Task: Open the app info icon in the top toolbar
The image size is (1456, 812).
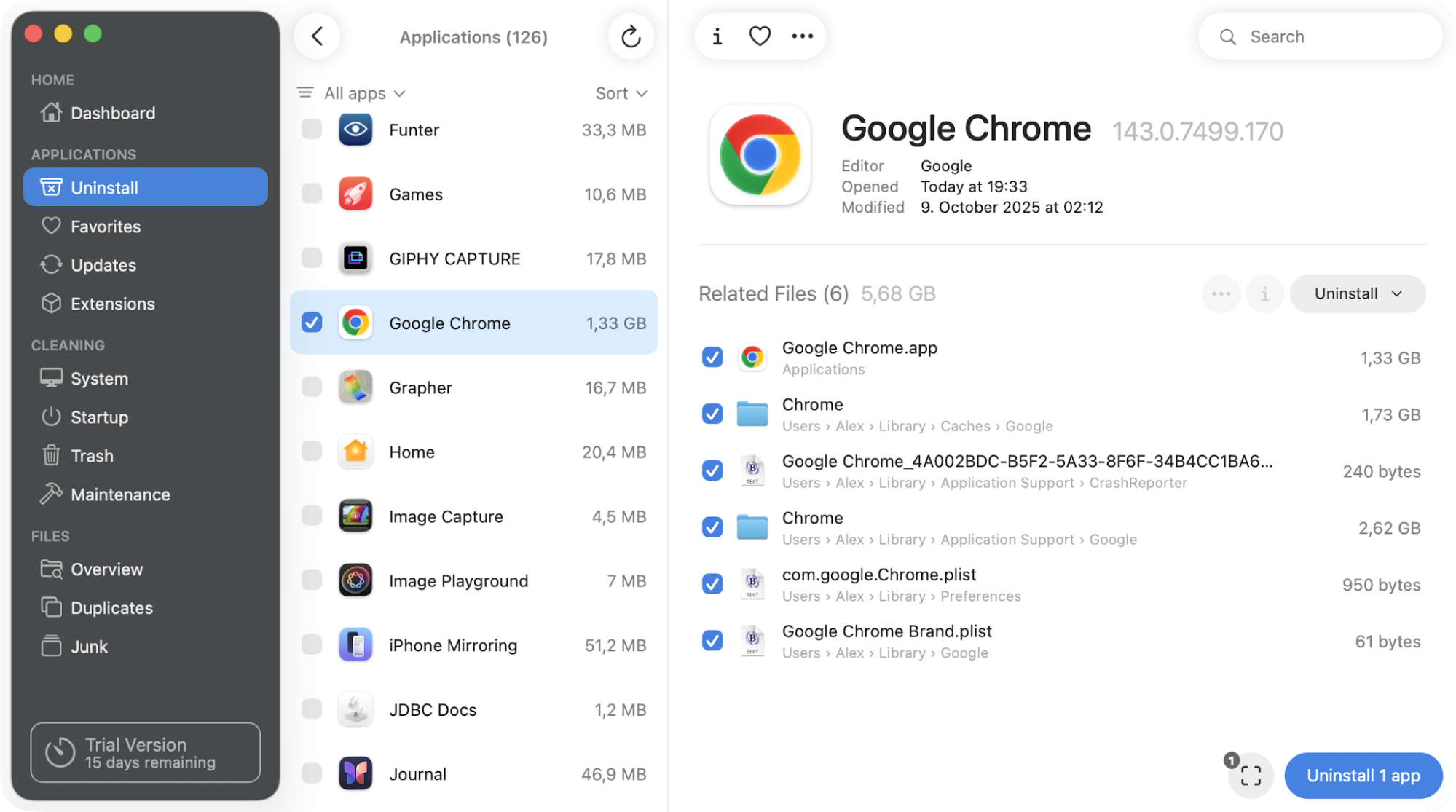Action: click(x=717, y=36)
